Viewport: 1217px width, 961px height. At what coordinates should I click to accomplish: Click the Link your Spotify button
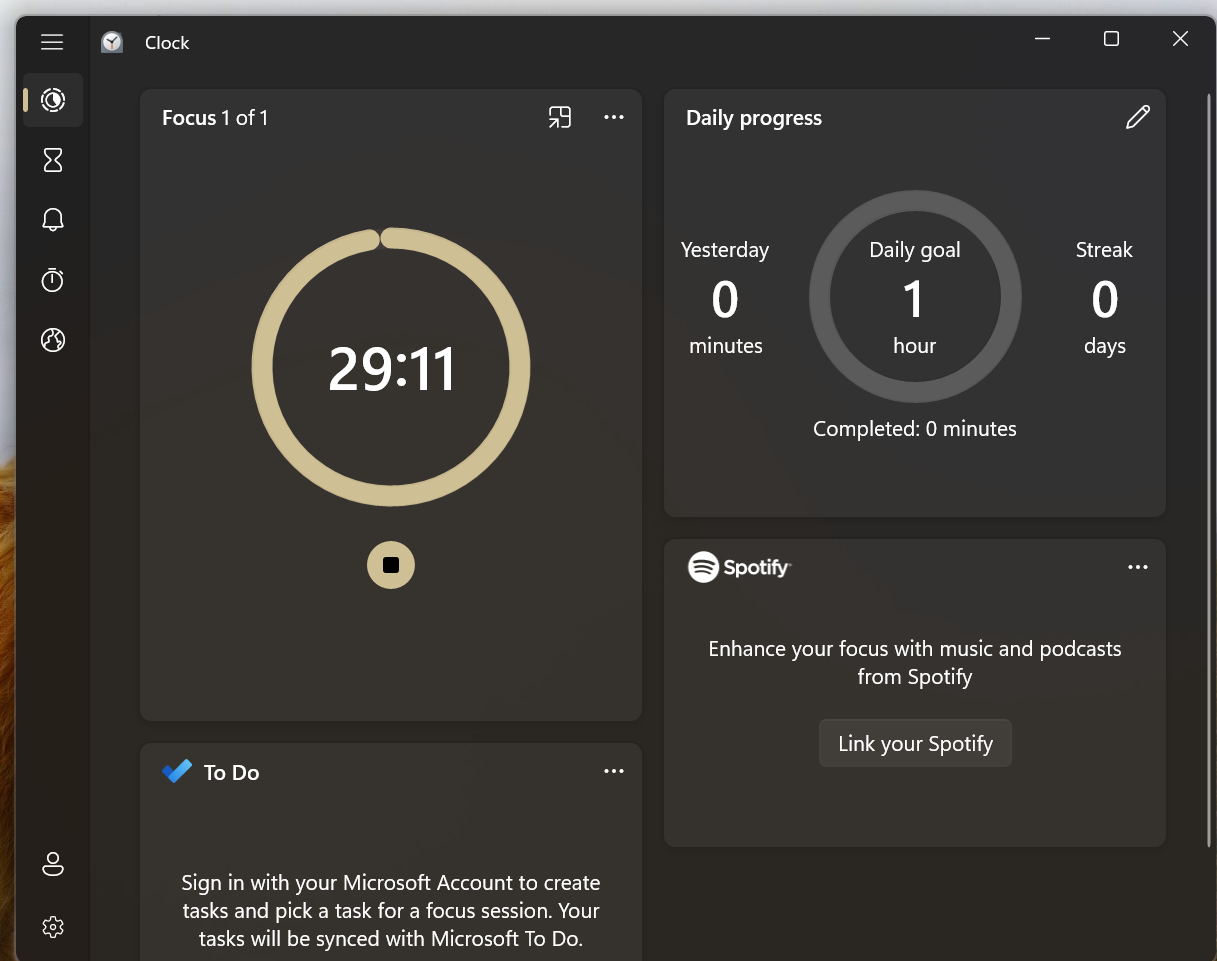(915, 744)
